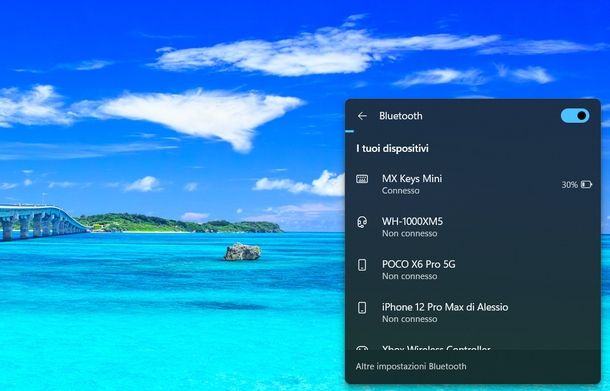
Task: Turn off the Bluetooth toggle switch
Action: pos(575,116)
